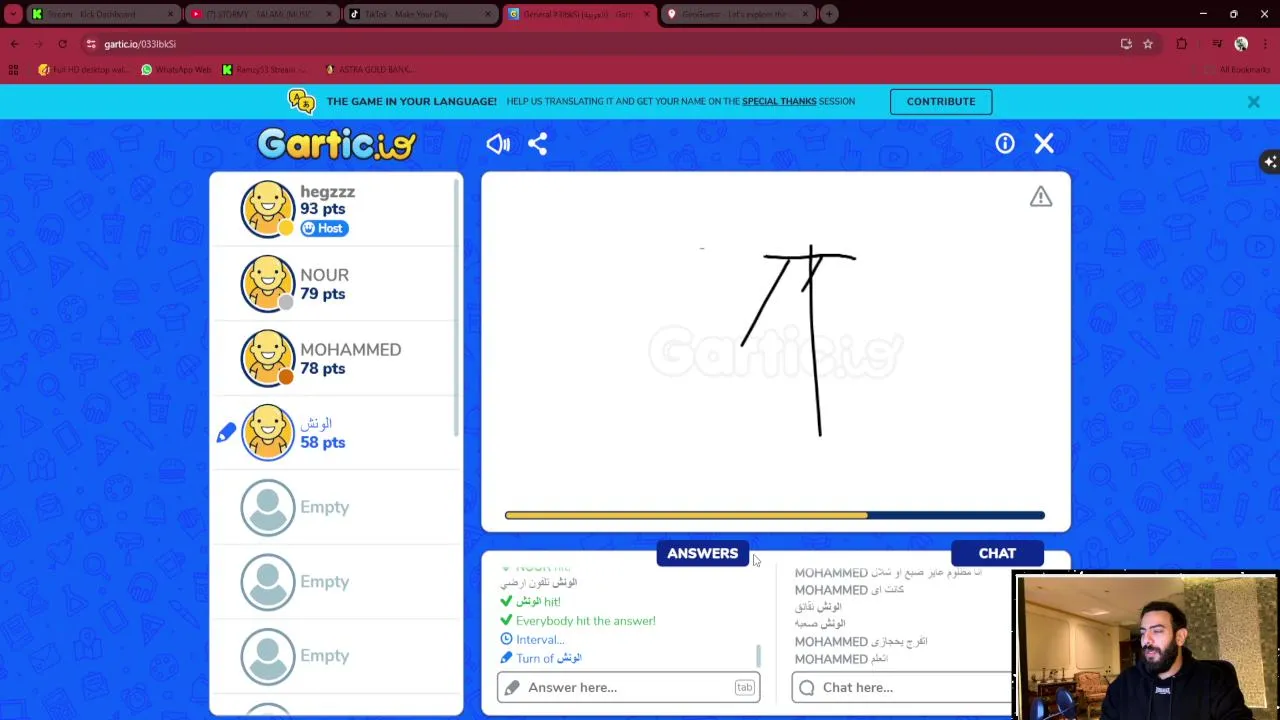Click the answers feed scrollbar
The width and height of the screenshot is (1280, 720).
click(758, 656)
